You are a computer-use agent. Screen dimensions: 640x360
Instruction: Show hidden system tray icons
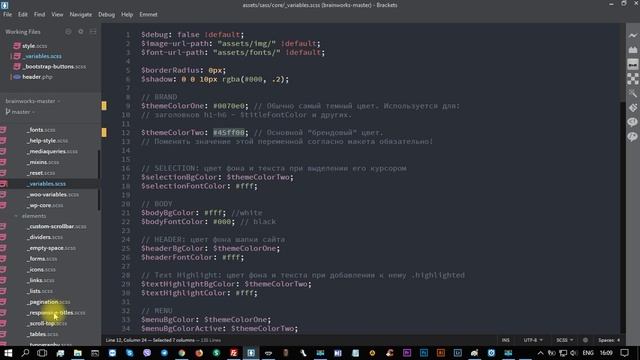[x=540, y=353]
